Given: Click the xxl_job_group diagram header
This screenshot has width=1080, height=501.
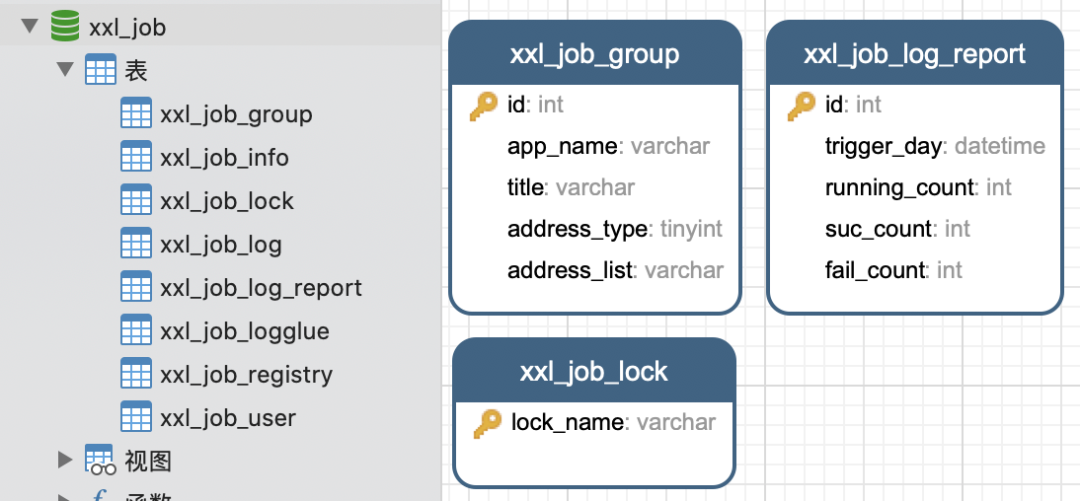Looking at the screenshot, I should [595, 54].
